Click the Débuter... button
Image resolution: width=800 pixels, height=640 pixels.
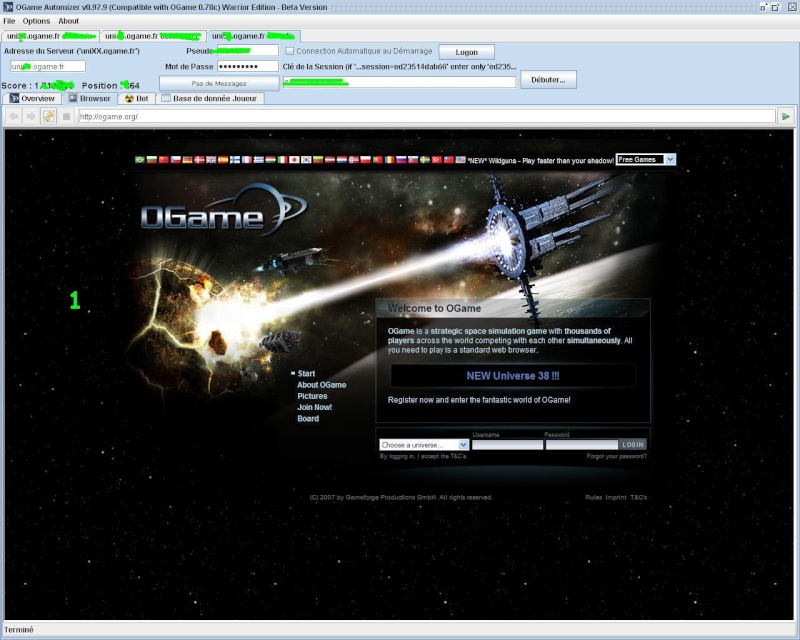548,80
